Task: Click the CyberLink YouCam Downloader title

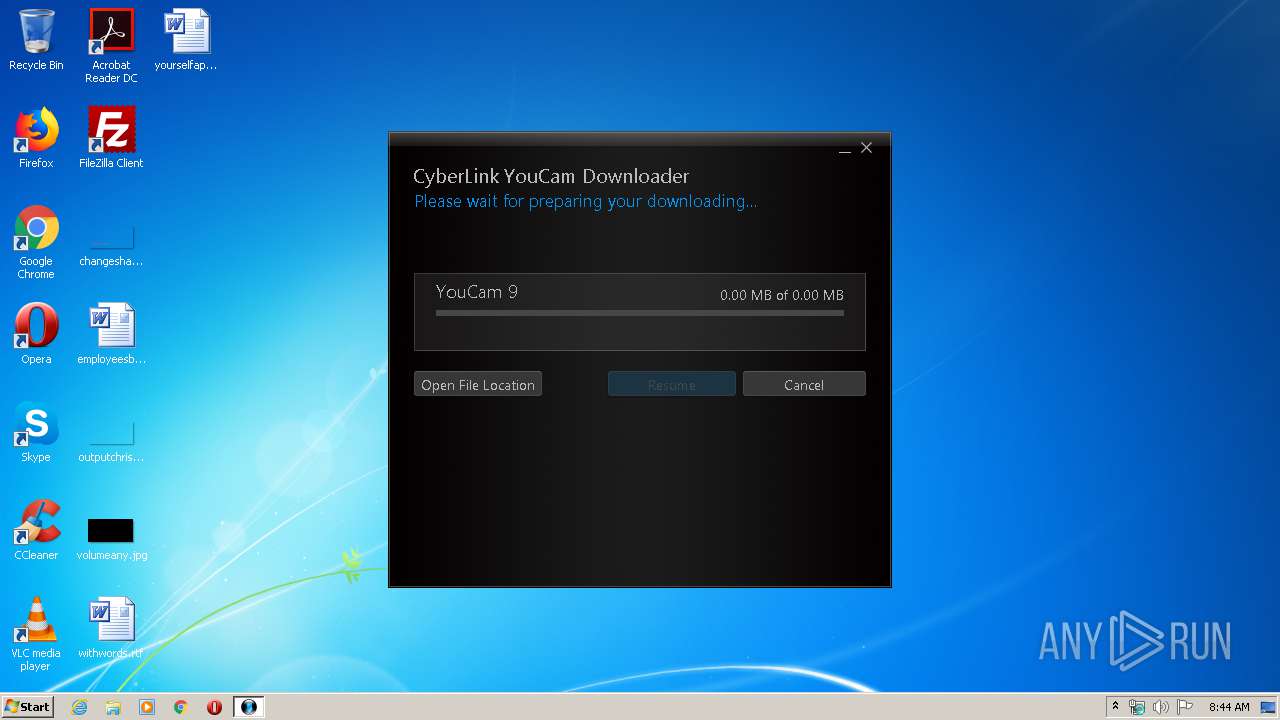Action: point(551,176)
